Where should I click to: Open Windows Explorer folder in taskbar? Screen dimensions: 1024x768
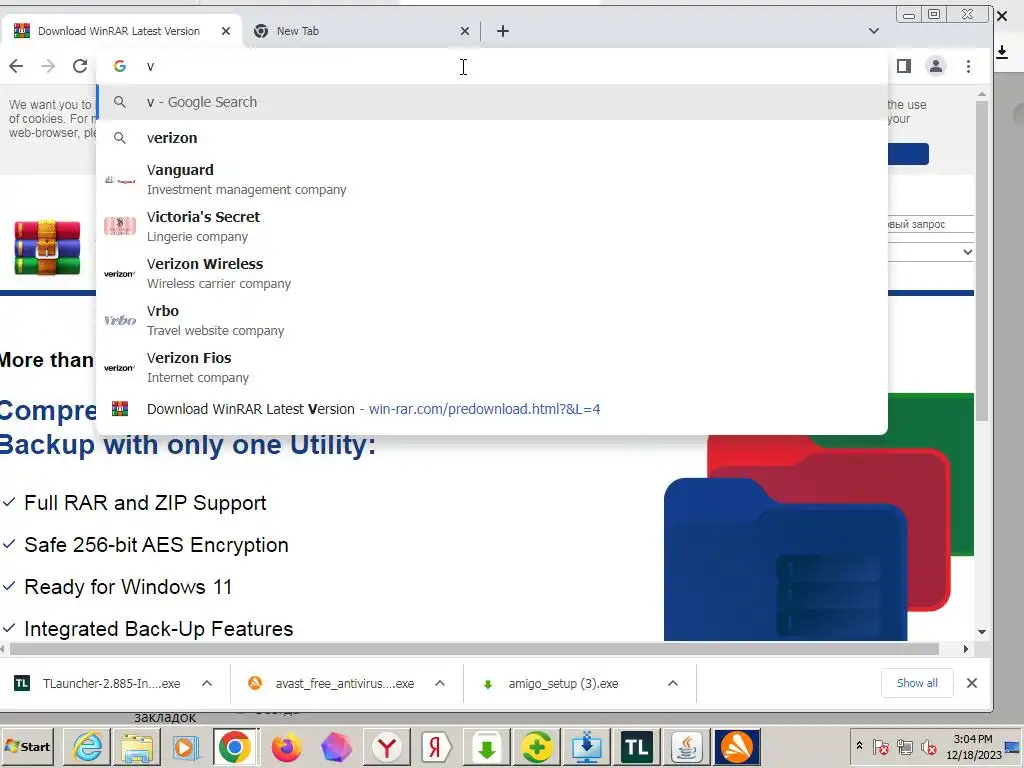pyautogui.click(x=136, y=747)
